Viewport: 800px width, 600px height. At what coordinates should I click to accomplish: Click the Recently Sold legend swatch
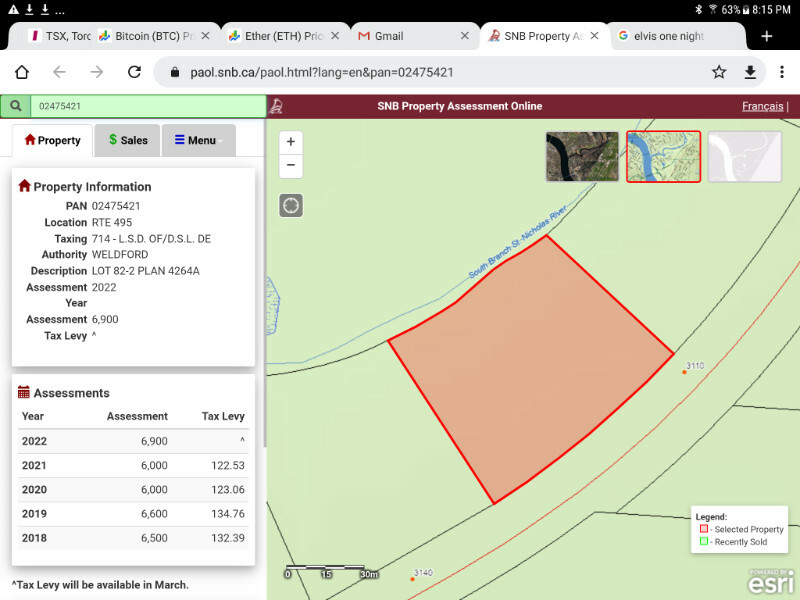[x=704, y=541]
